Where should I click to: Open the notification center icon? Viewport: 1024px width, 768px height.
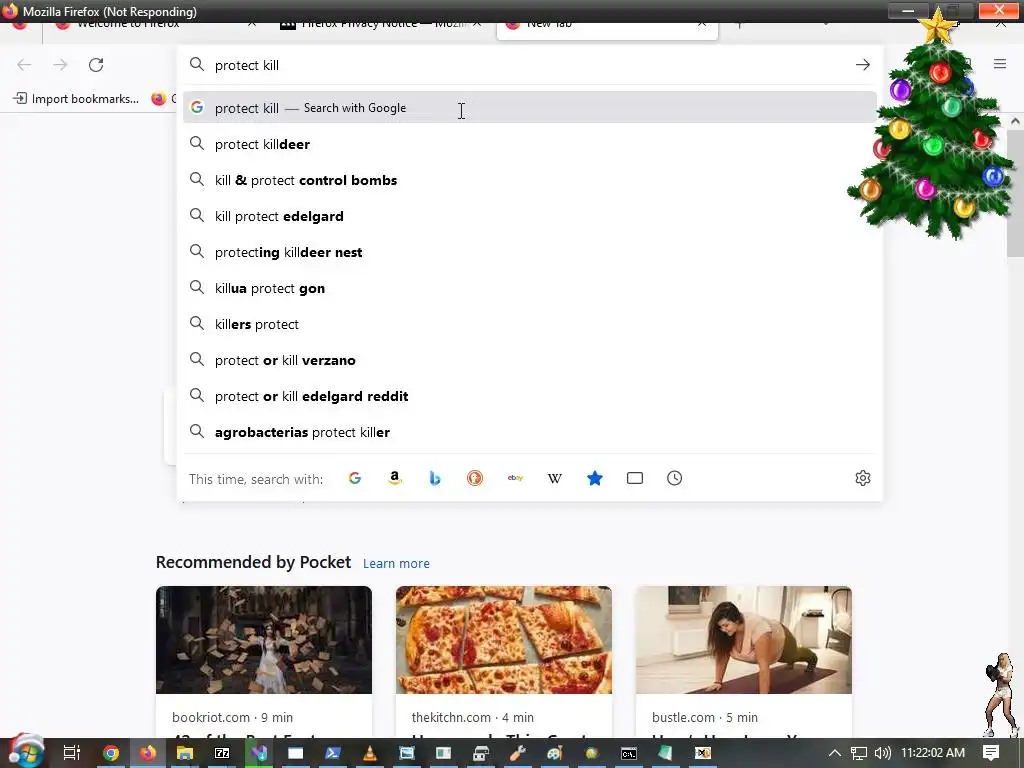point(991,753)
